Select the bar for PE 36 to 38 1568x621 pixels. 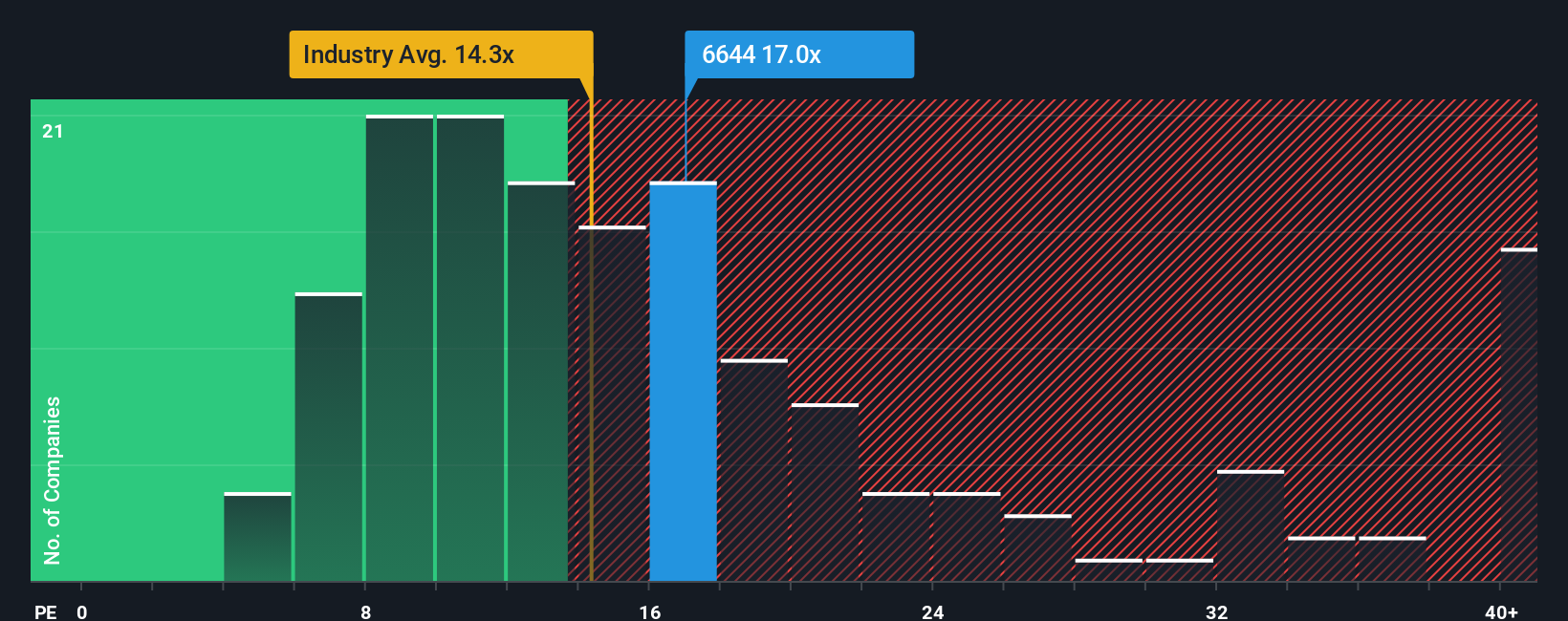tap(1392, 559)
